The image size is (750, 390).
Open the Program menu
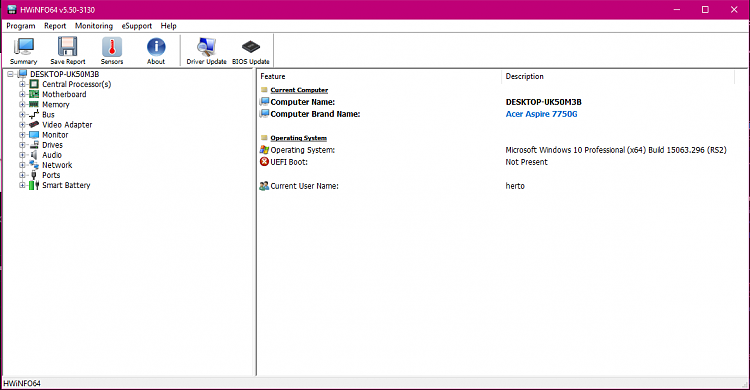[x=21, y=26]
